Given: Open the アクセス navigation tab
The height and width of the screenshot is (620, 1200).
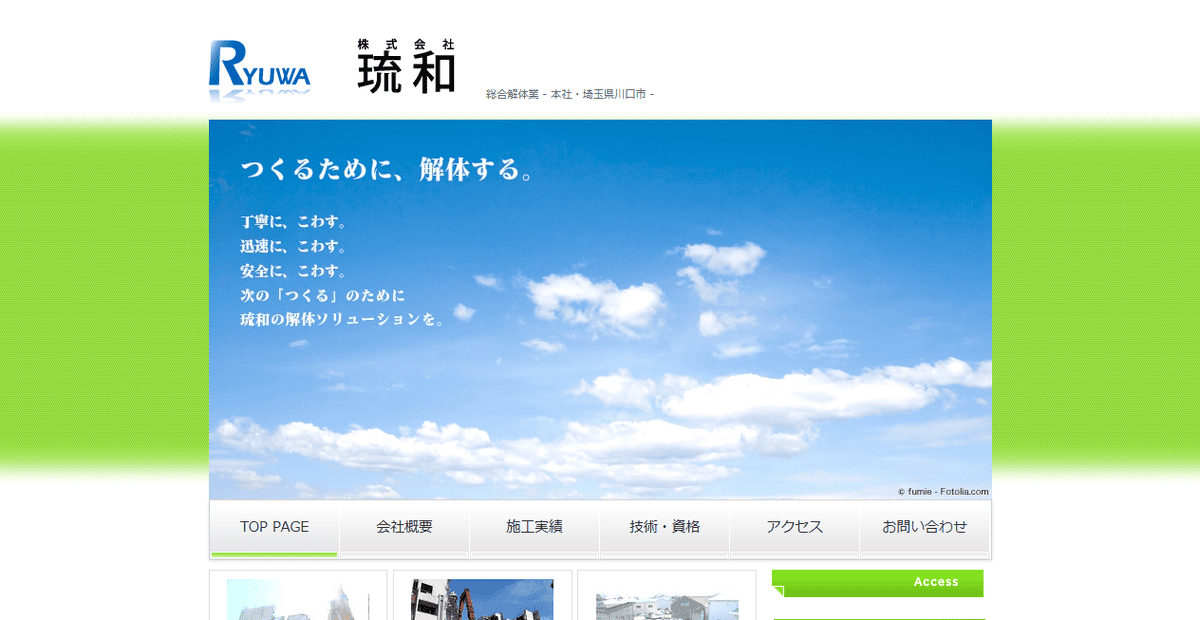Looking at the screenshot, I should pyautogui.click(x=794, y=527).
